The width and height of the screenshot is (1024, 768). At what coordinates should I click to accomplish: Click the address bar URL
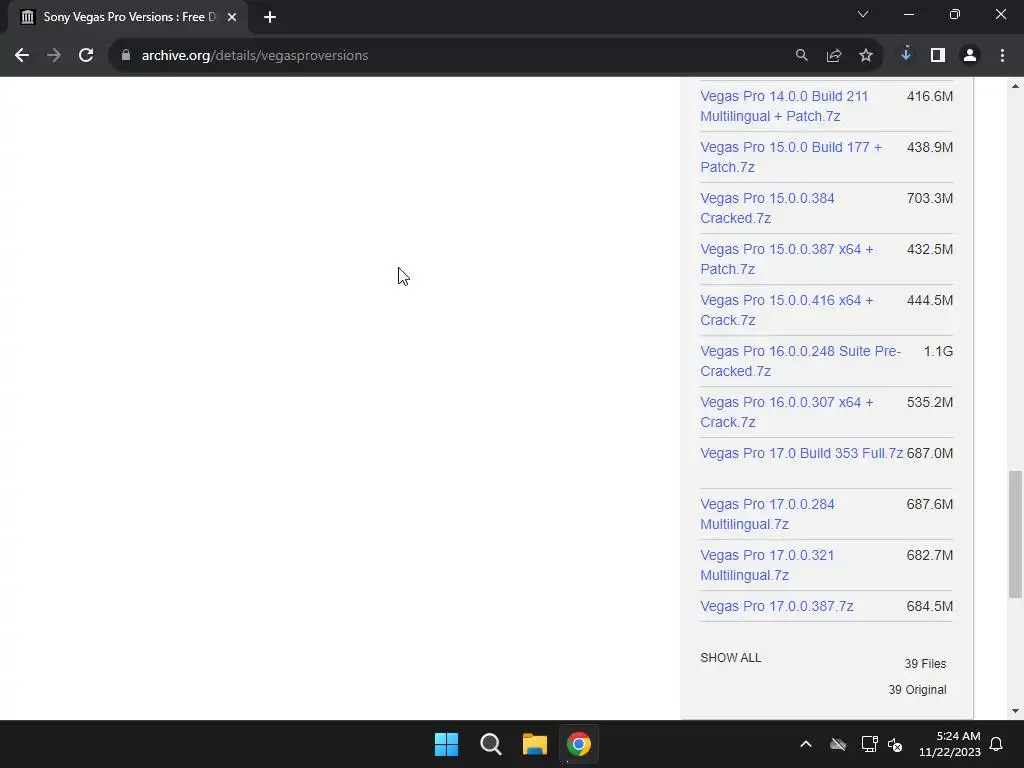click(255, 56)
